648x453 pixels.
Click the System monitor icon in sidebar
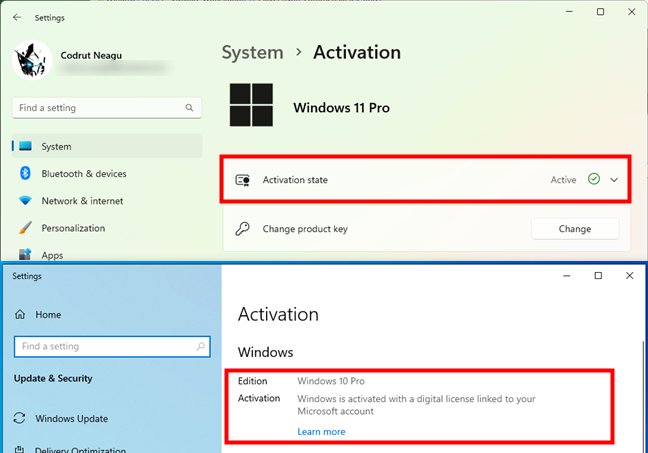click(x=25, y=146)
